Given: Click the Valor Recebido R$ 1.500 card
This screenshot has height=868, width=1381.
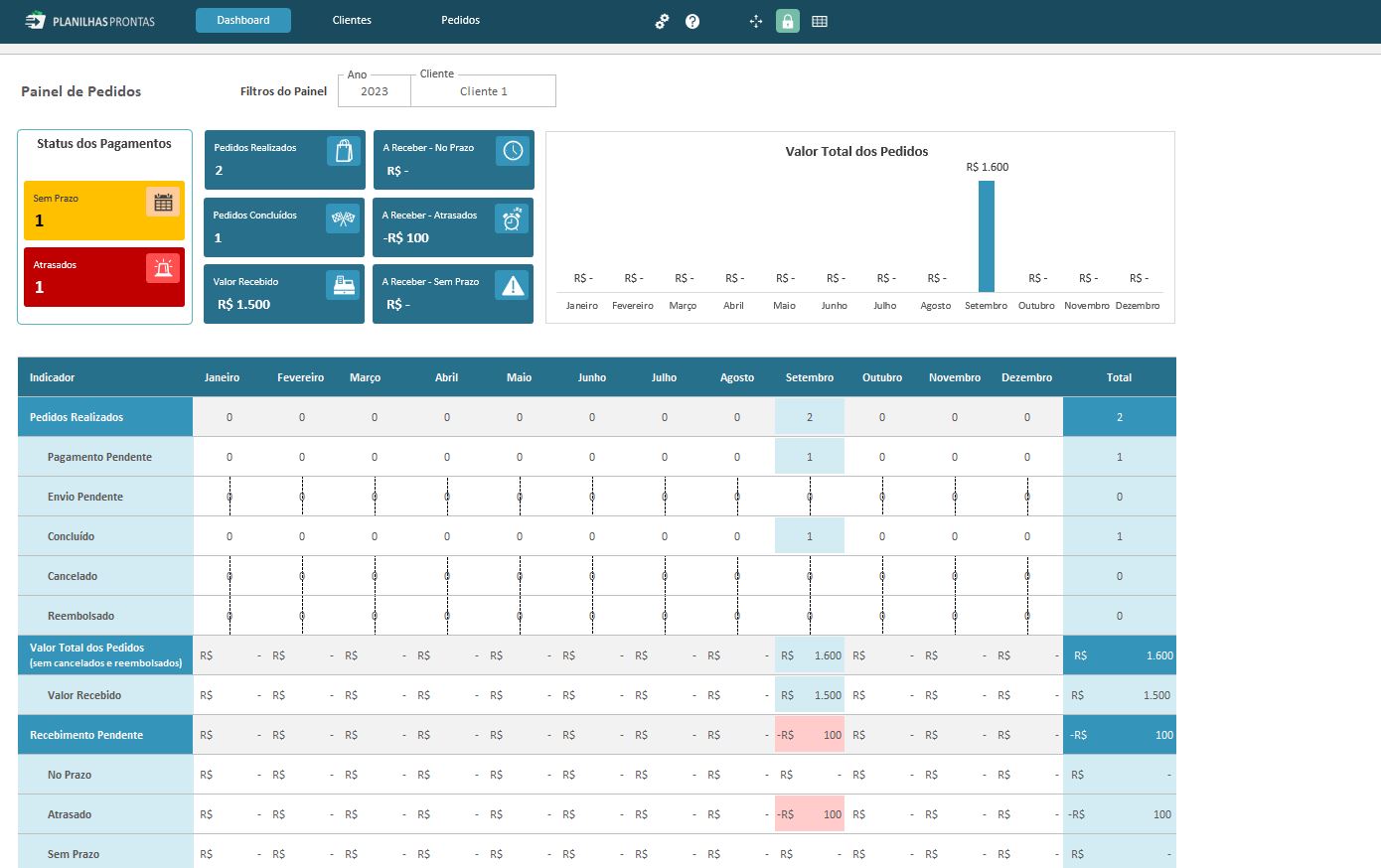Looking at the screenshot, I should coord(284,294).
